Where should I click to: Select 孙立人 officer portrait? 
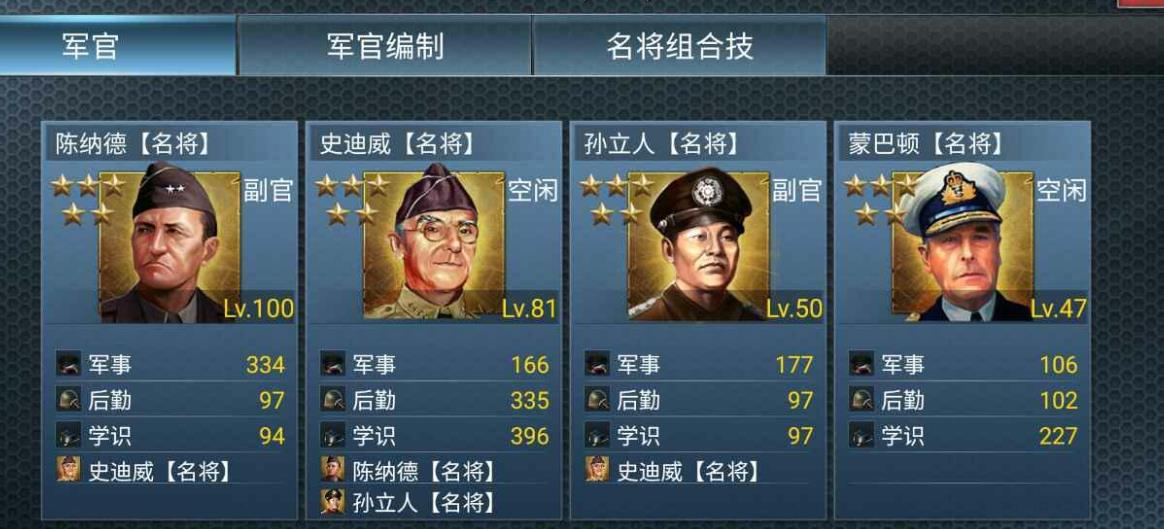click(699, 244)
